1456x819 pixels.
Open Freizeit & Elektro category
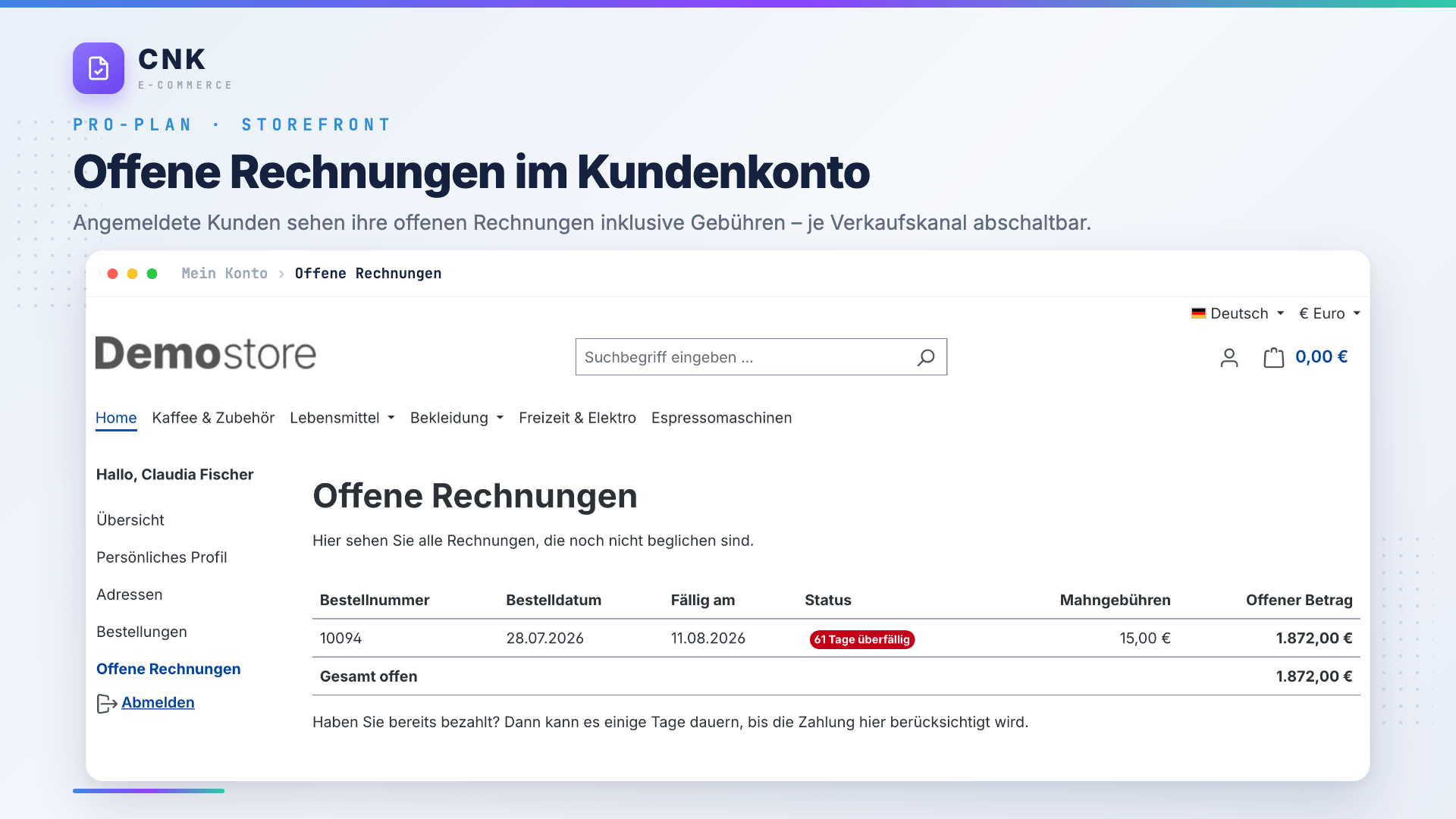click(577, 418)
